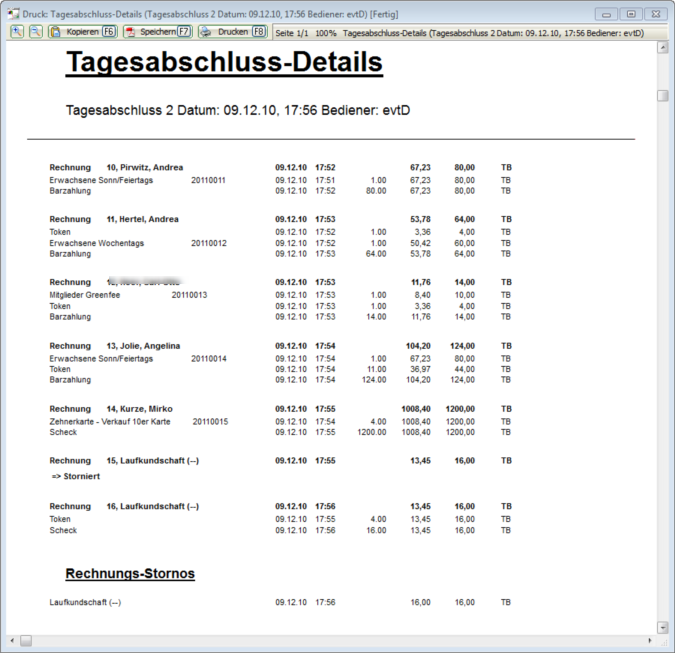The image size is (675, 653).
Task: Click horizontal scrollbar left arrow
Action: click(12, 641)
